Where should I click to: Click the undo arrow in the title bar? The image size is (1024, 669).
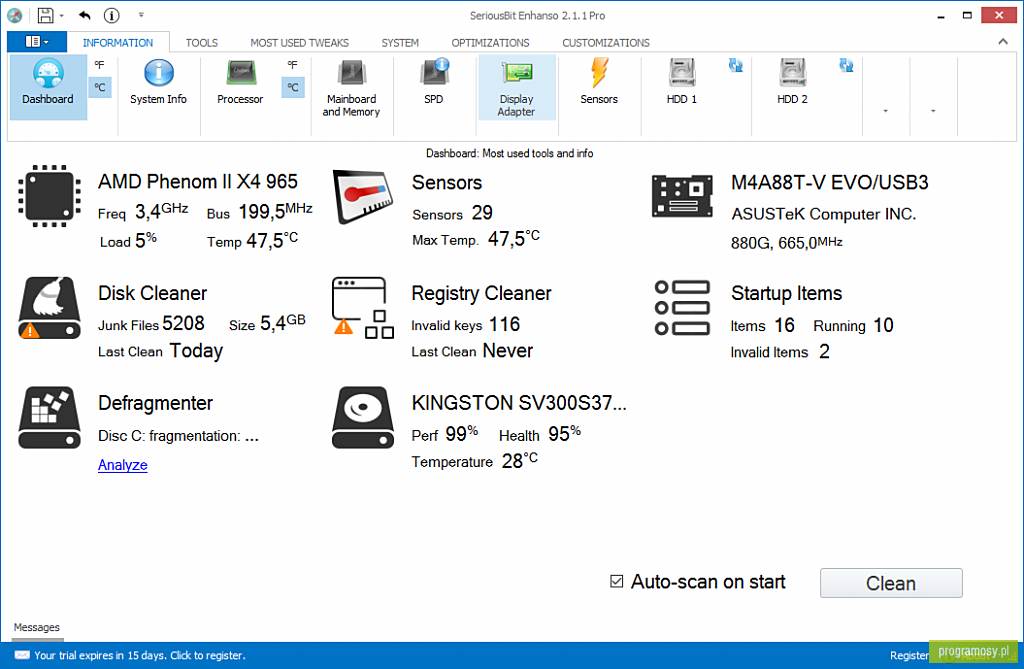click(x=85, y=15)
